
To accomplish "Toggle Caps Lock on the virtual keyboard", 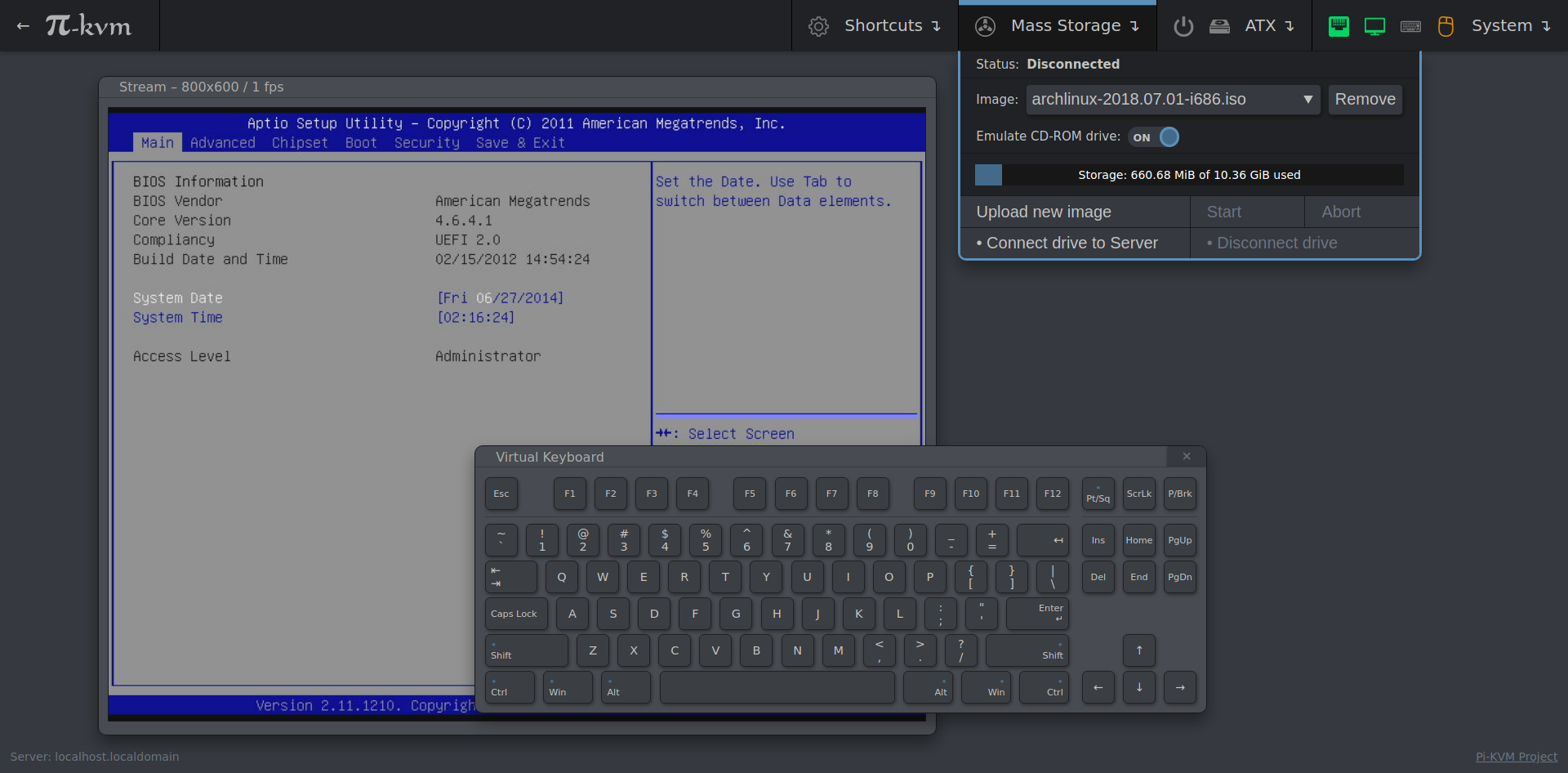I will pyautogui.click(x=514, y=614).
